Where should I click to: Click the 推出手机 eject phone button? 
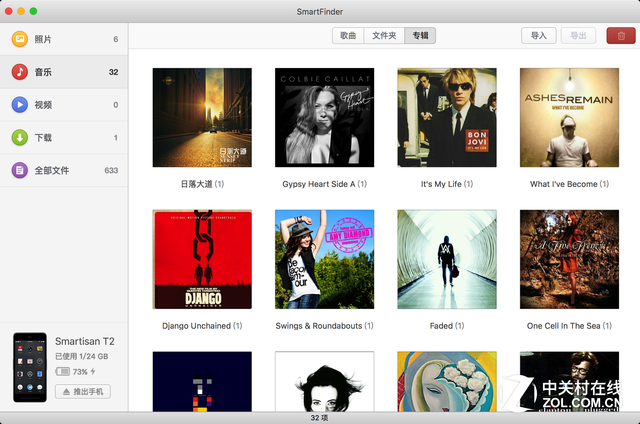[x=82, y=391]
